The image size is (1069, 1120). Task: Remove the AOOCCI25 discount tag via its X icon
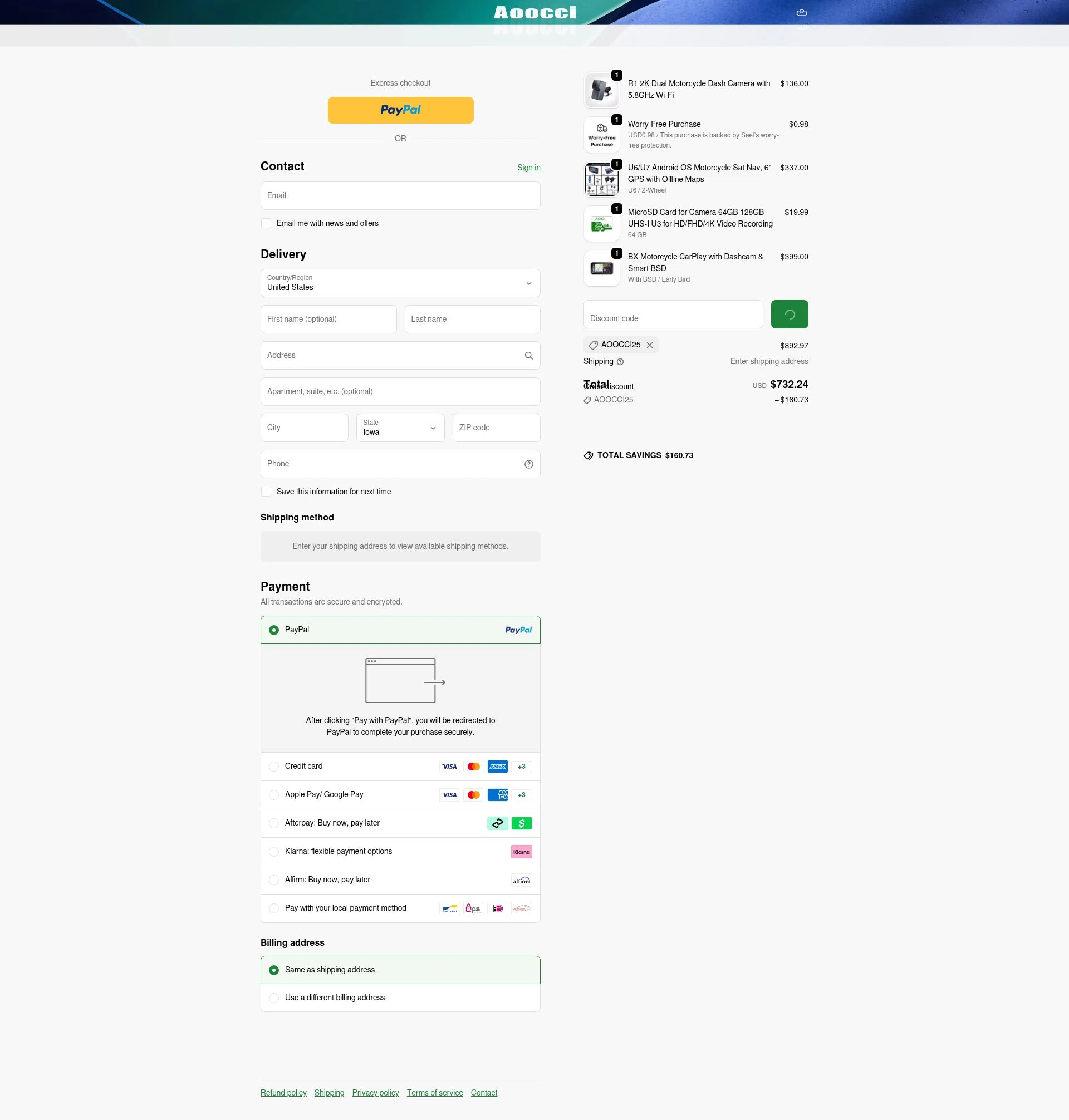pos(650,345)
